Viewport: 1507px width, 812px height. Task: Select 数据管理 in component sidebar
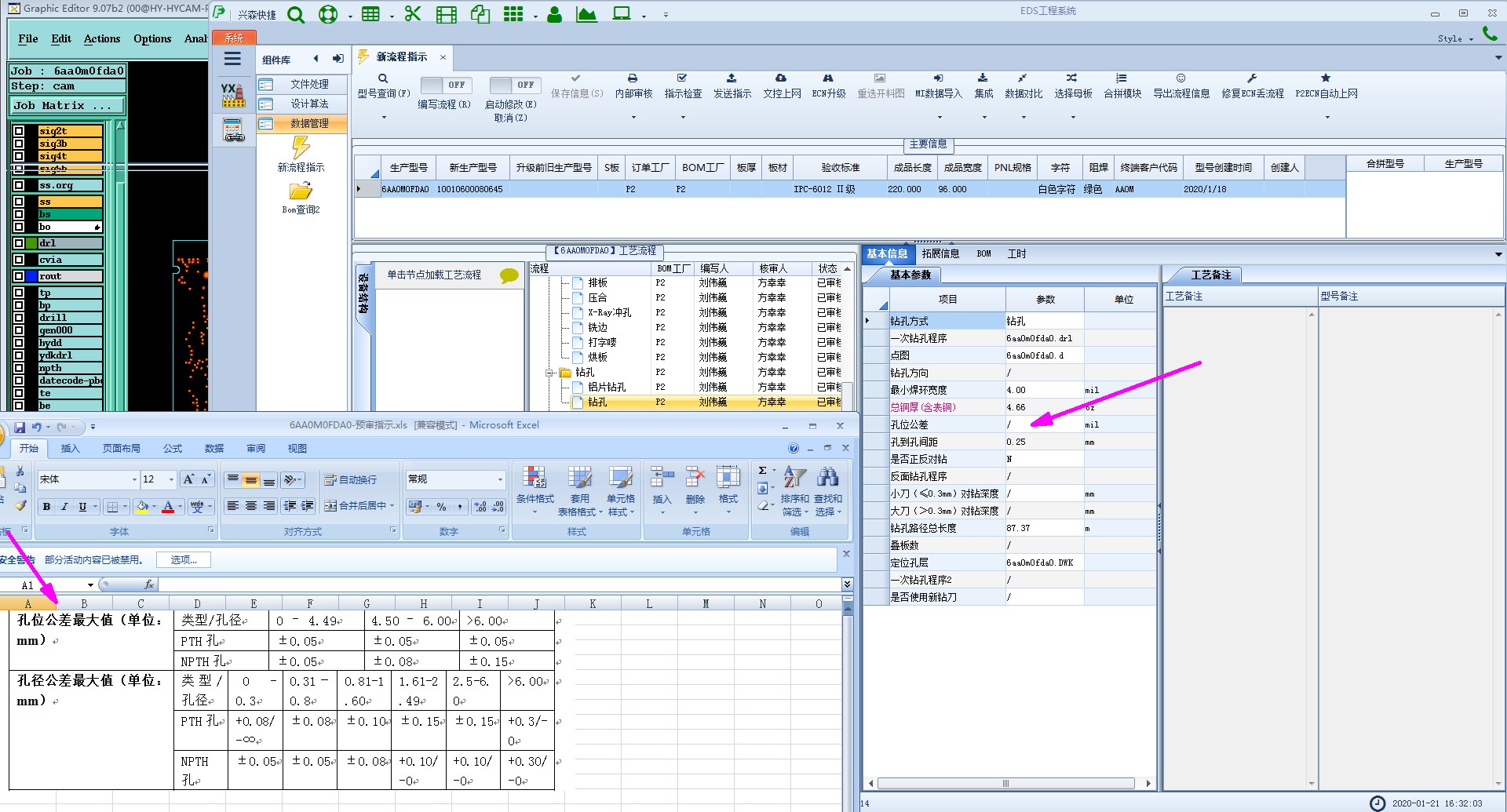pos(303,123)
